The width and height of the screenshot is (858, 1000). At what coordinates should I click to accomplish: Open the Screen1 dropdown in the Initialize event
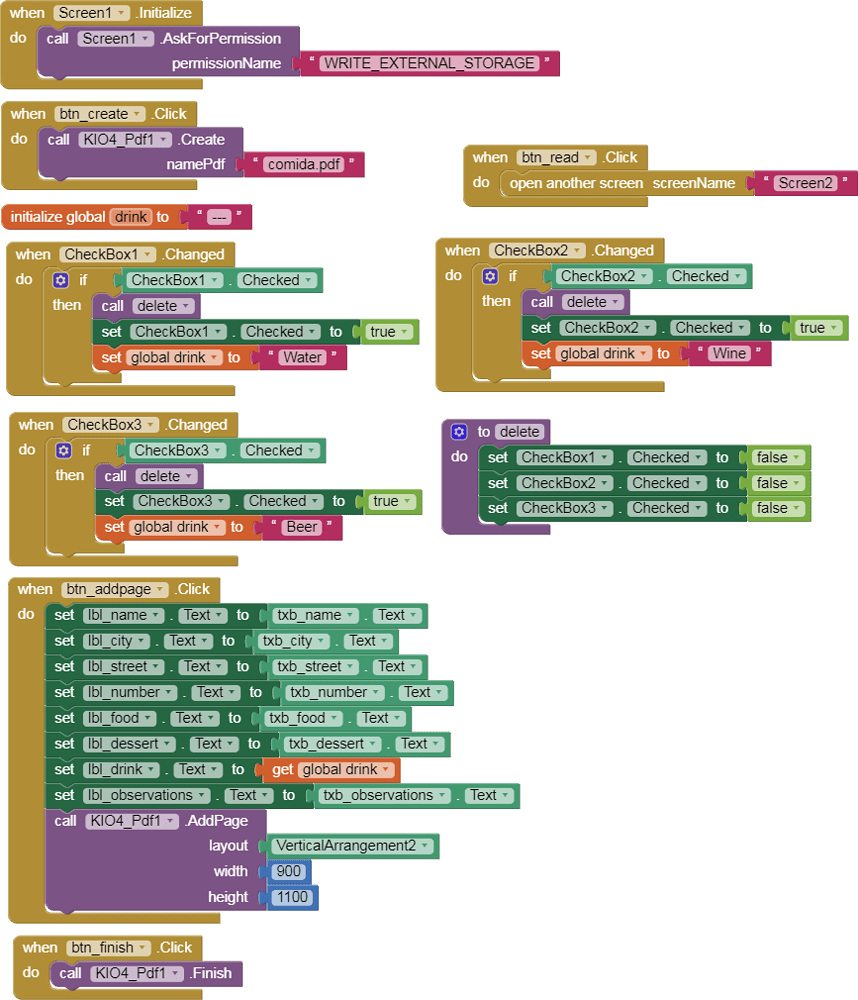[92, 13]
